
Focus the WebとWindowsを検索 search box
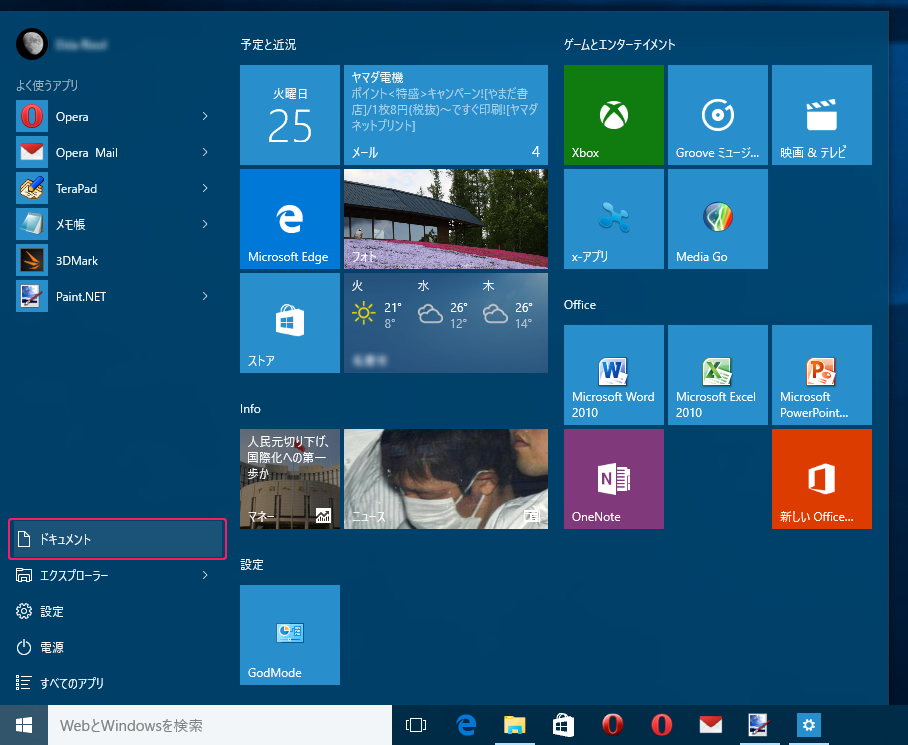(220, 725)
